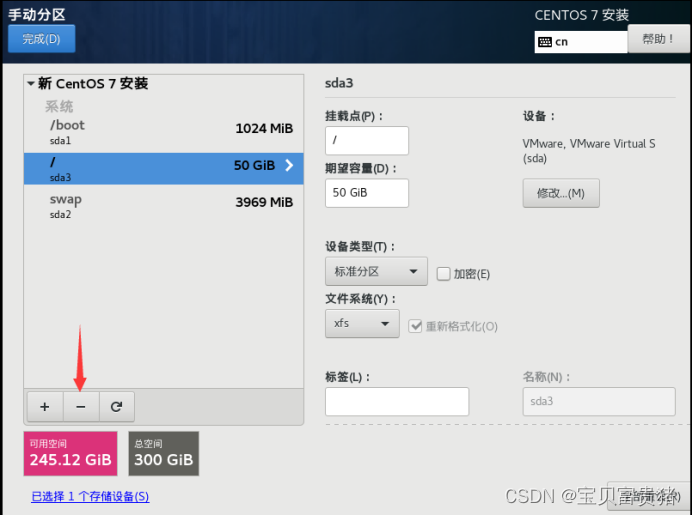Click the 系统 group heading
The height and width of the screenshot is (516, 692).
[x=59, y=106]
